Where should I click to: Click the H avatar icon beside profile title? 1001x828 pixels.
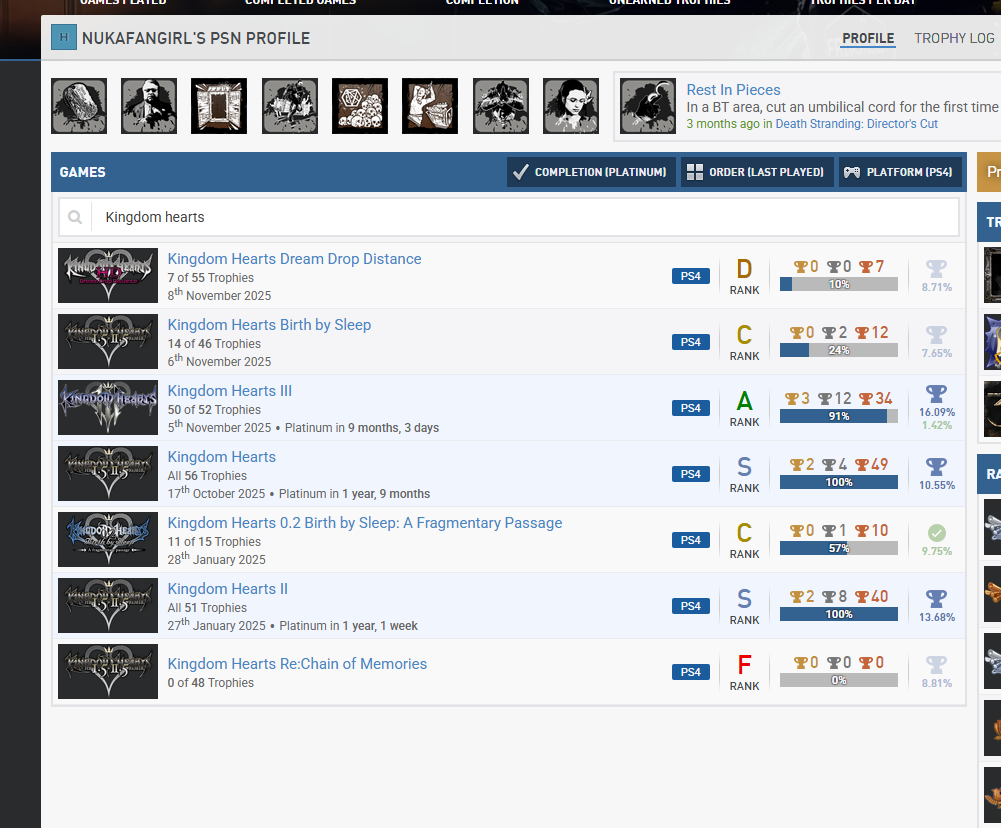[x=64, y=38]
